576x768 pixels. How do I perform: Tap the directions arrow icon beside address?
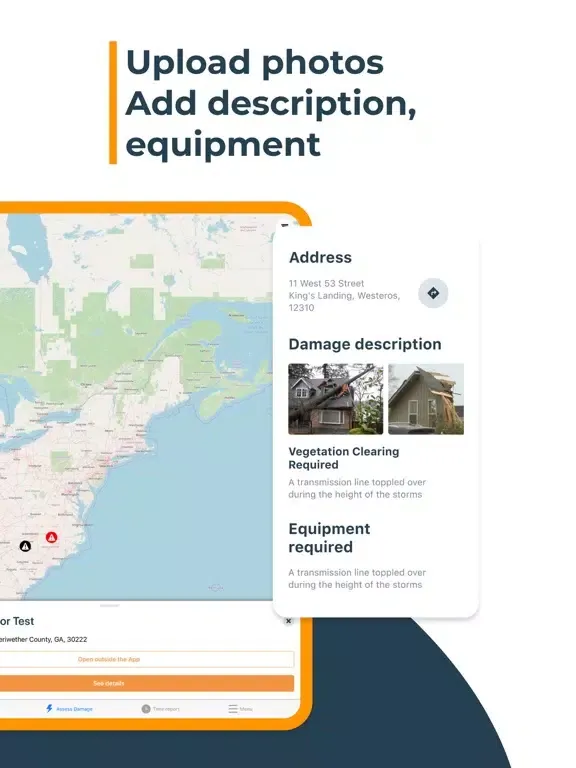433,293
